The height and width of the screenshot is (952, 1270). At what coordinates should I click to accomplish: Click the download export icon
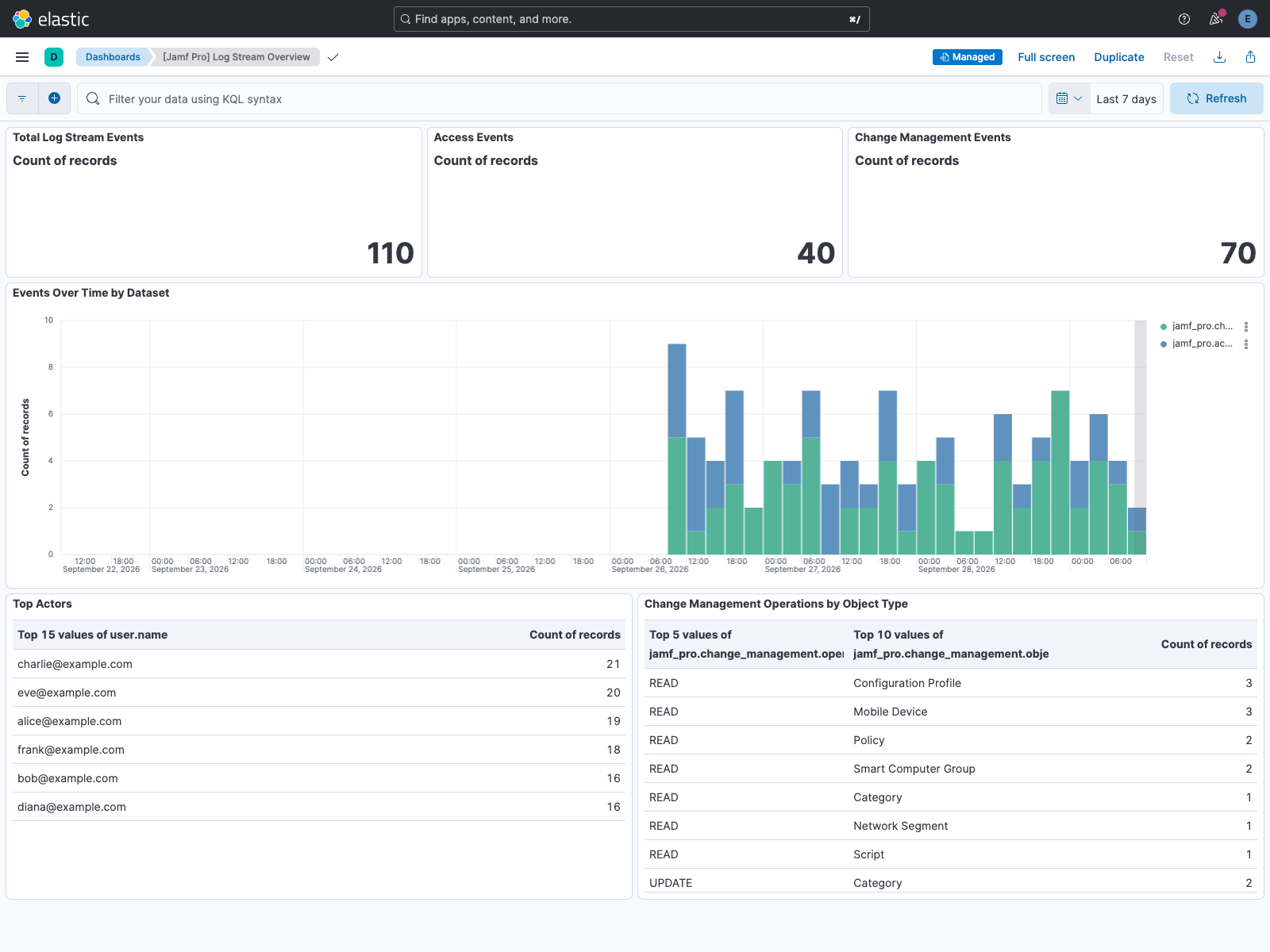tap(1220, 57)
